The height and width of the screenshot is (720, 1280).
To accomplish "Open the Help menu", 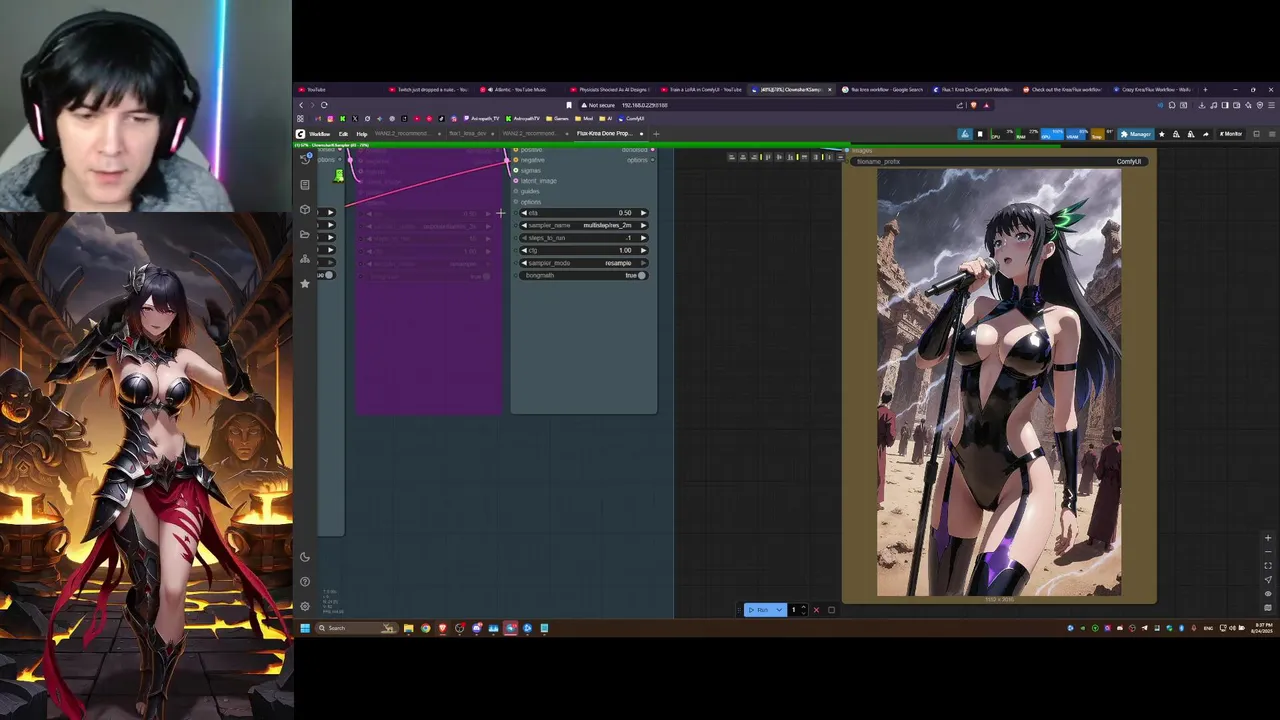I will point(362,134).
